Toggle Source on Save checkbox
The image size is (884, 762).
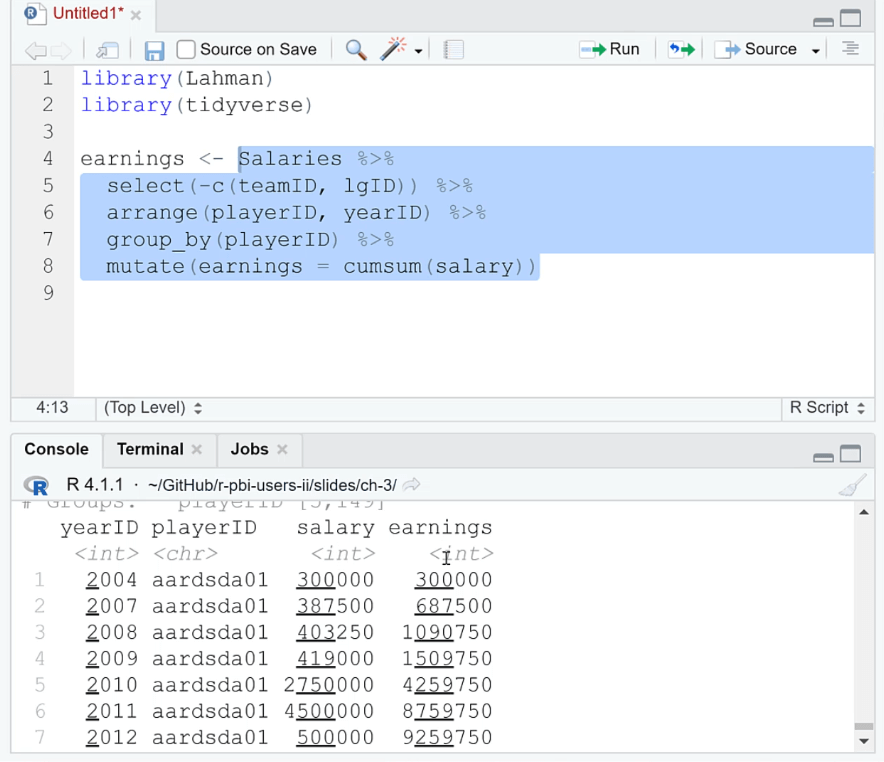185,50
